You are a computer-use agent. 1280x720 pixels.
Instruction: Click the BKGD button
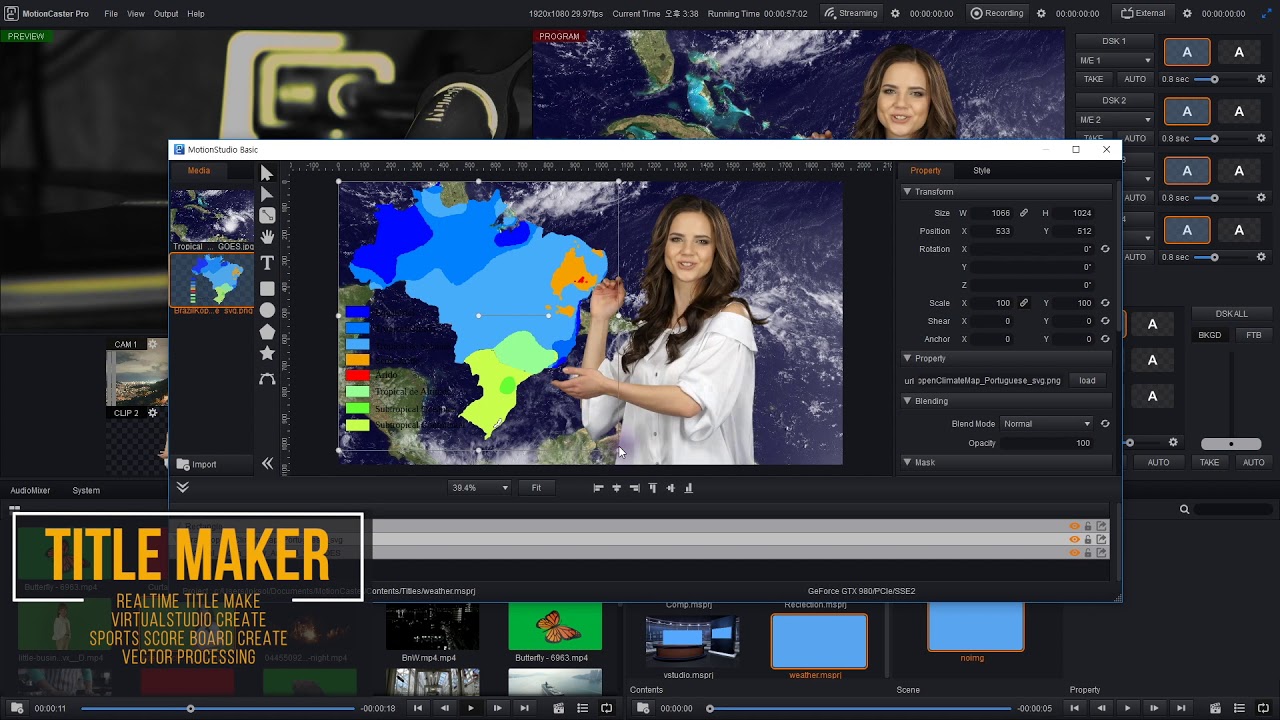pyautogui.click(x=1210, y=336)
